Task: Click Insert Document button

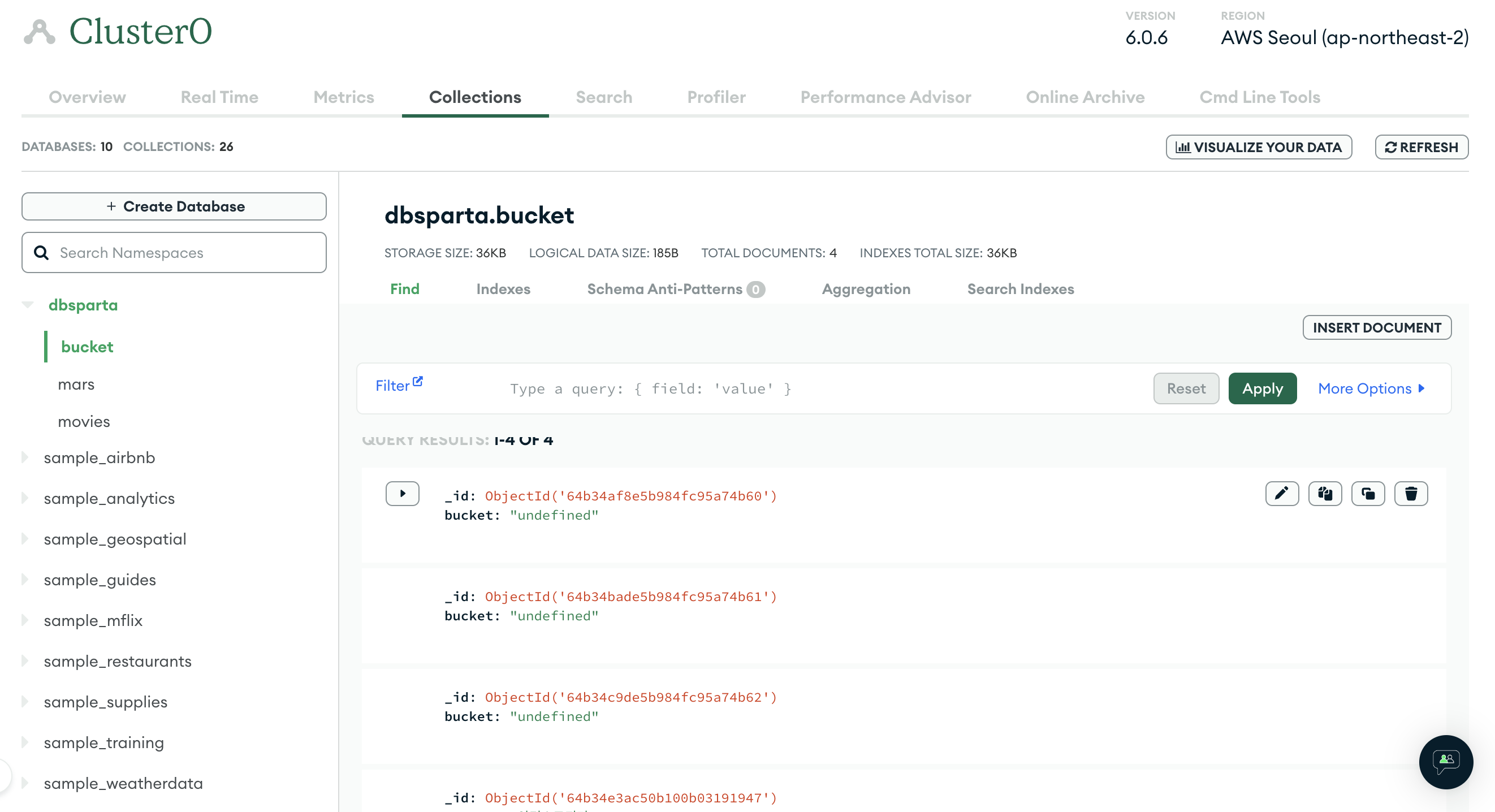Action: click(1377, 327)
